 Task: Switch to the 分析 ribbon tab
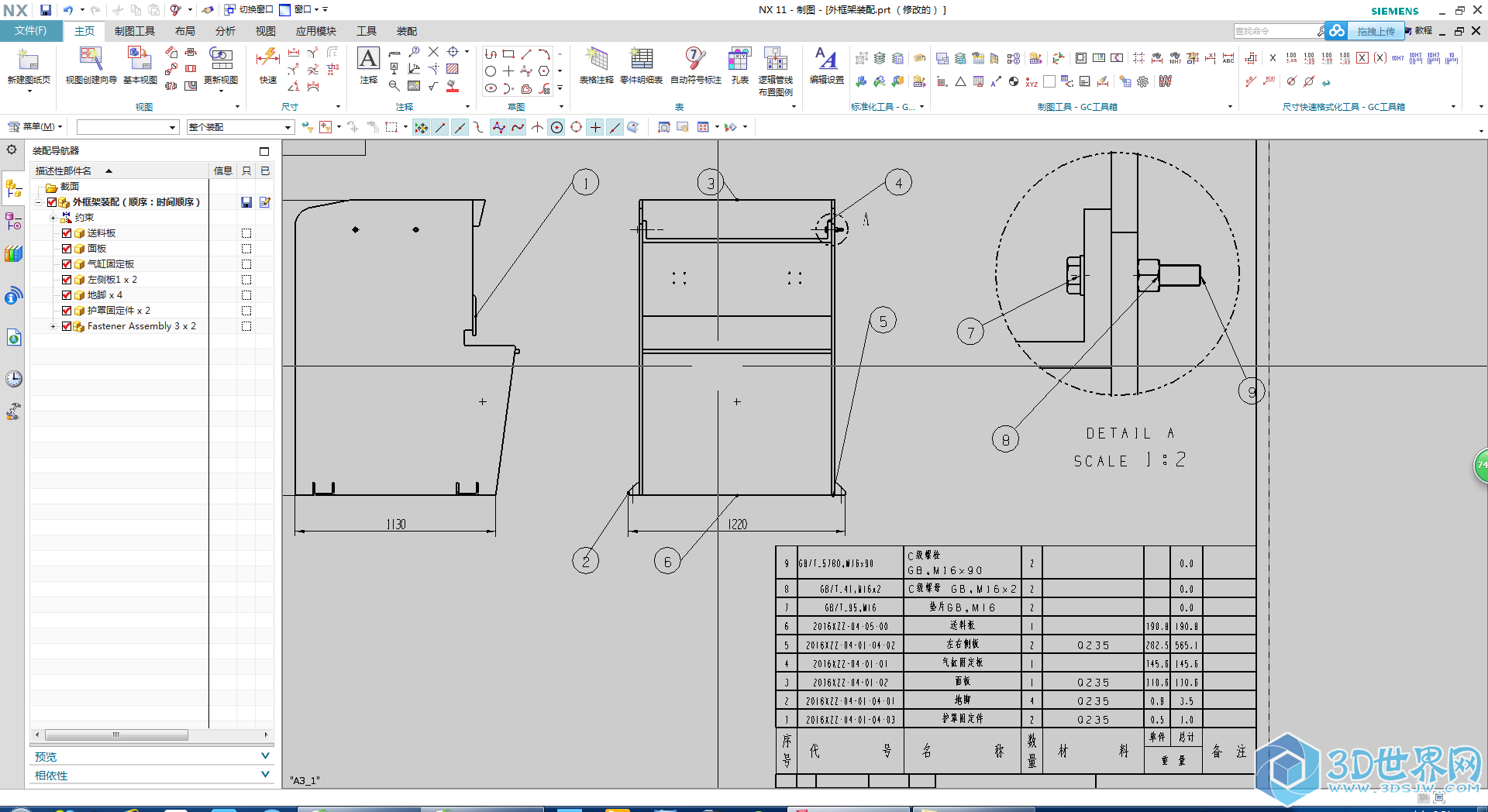226,31
